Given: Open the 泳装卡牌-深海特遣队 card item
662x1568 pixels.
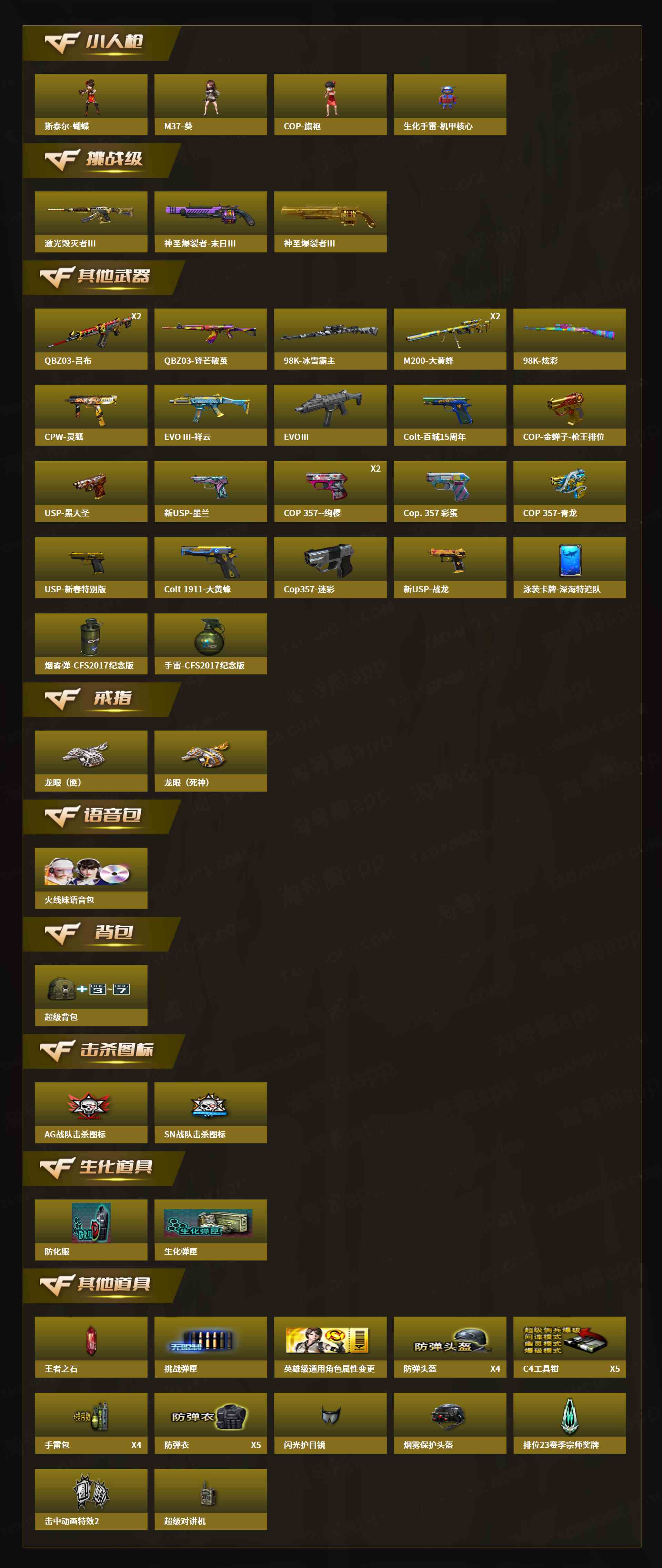Looking at the screenshot, I should point(570,567).
